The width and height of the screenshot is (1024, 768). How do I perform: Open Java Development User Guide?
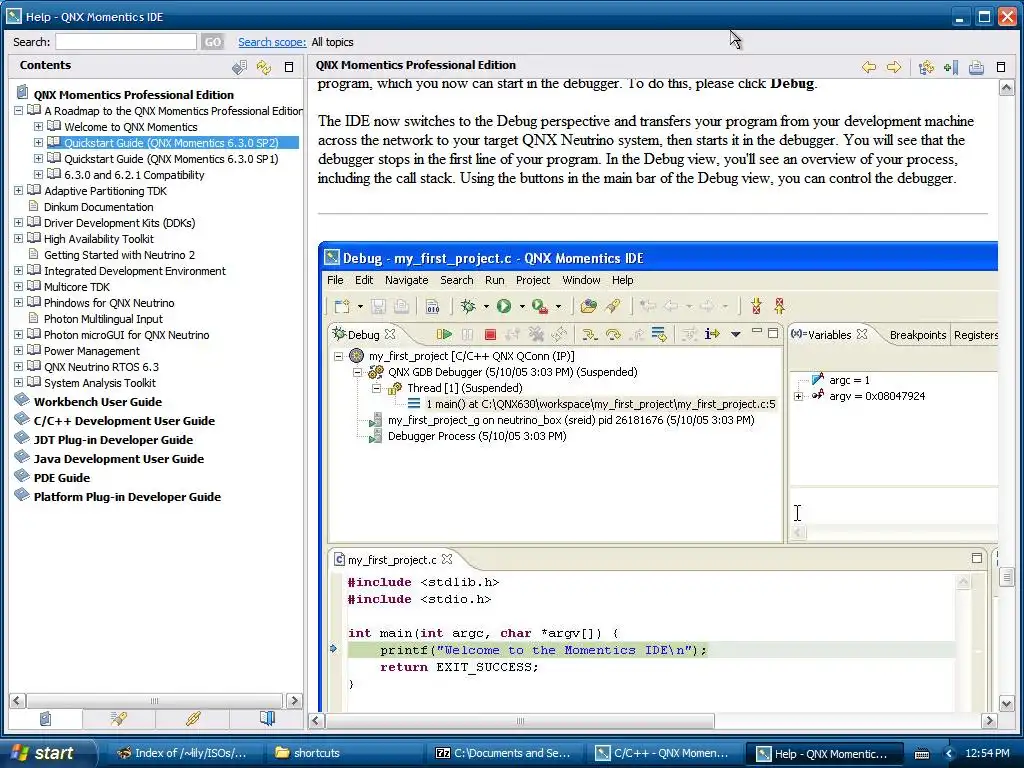119,458
